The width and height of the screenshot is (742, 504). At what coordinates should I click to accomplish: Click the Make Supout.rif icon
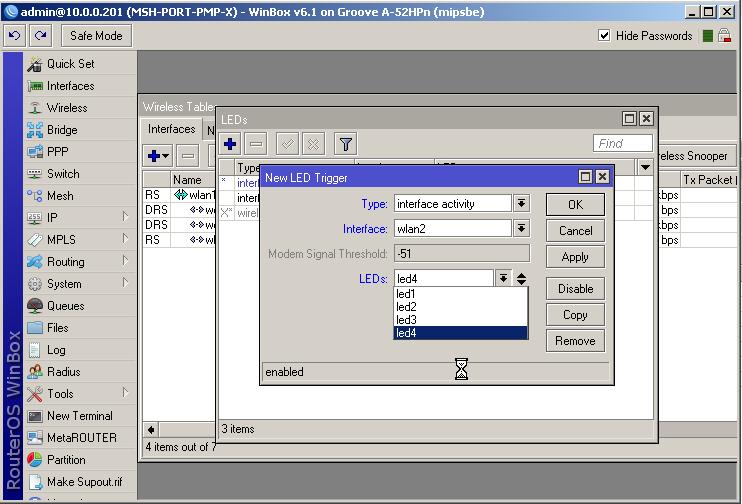click(x=35, y=482)
